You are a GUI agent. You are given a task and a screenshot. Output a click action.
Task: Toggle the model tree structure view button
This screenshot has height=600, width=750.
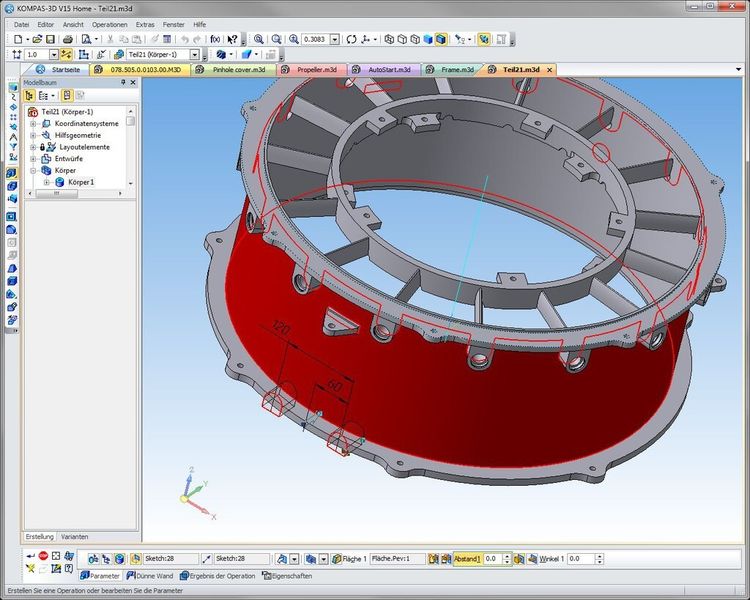(29, 95)
